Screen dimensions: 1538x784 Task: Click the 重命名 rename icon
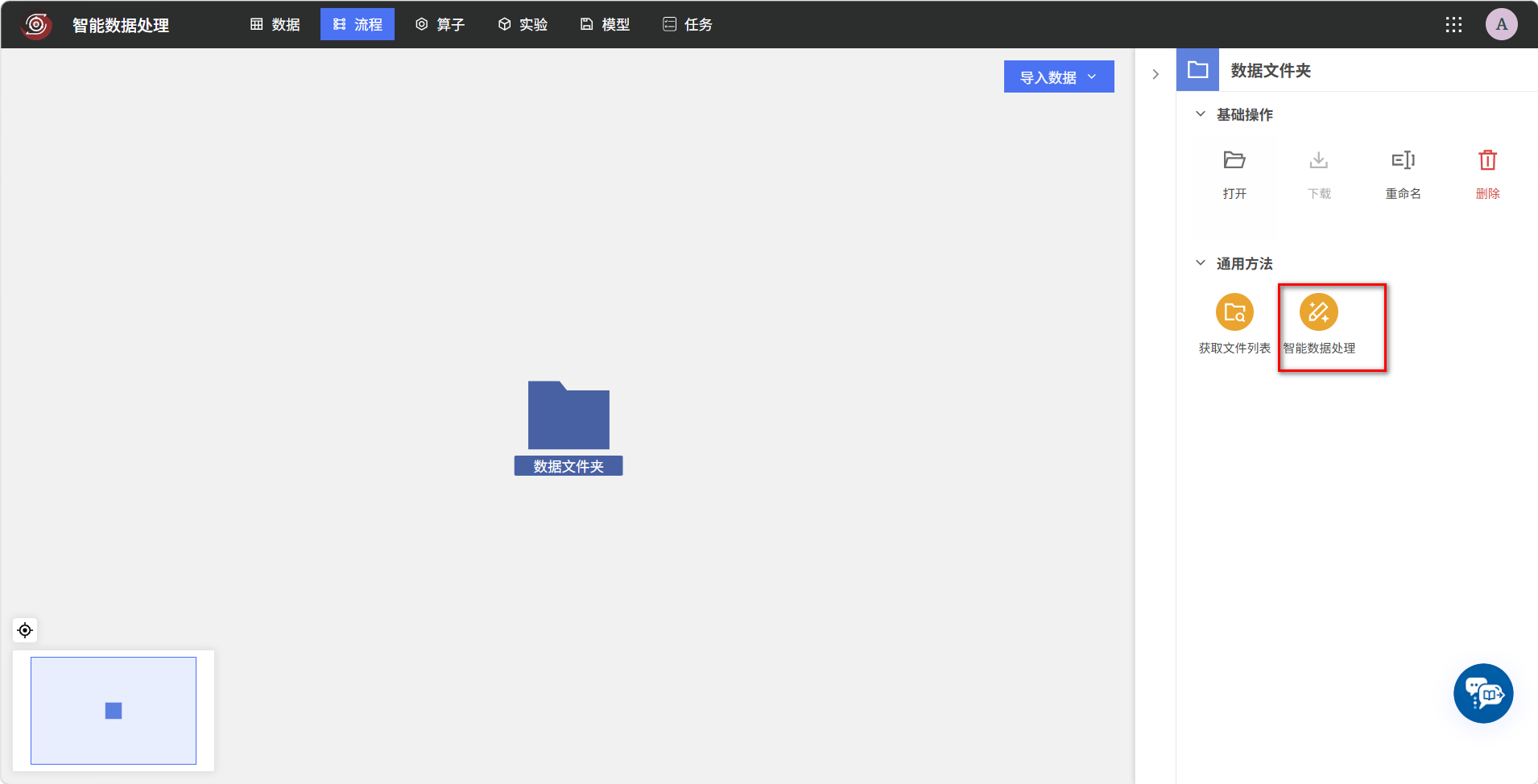tap(1404, 160)
